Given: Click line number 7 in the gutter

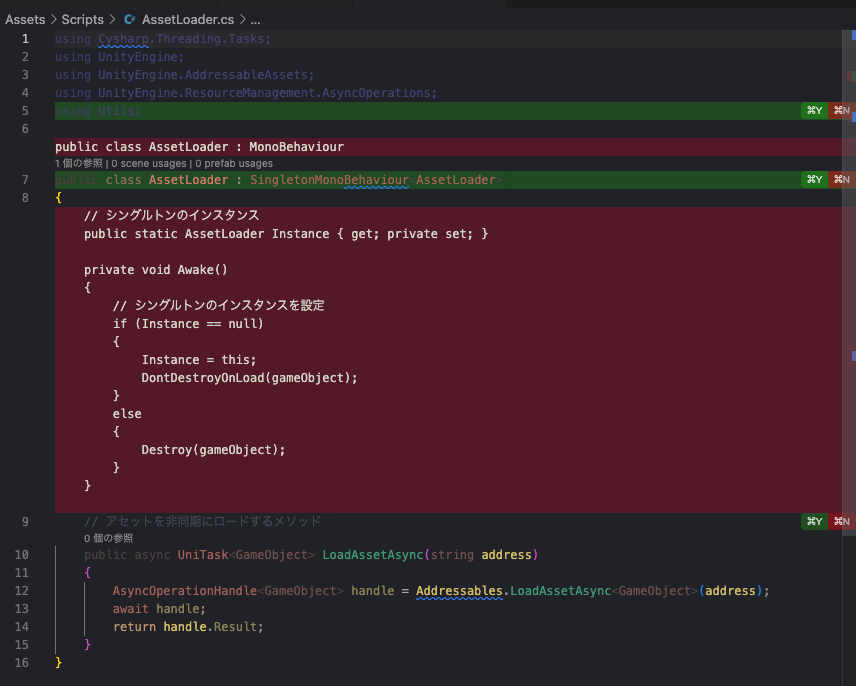Looking at the screenshot, I should click(25, 180).
